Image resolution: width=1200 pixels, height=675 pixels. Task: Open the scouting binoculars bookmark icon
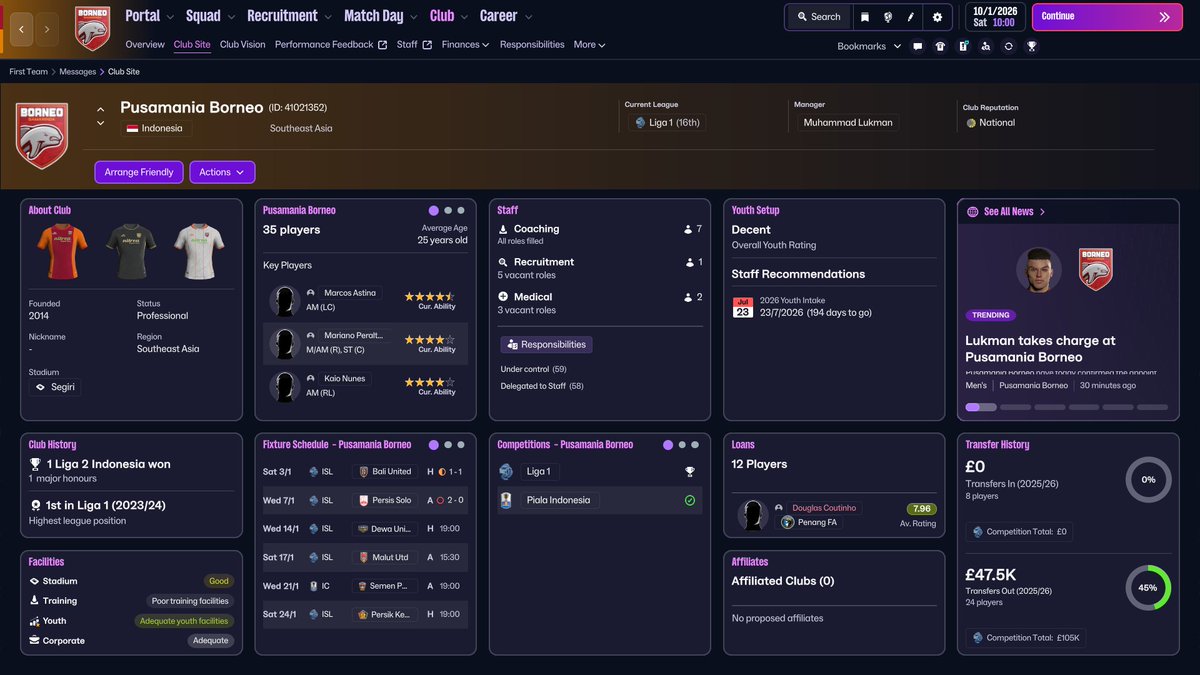[x=986, y=46]
